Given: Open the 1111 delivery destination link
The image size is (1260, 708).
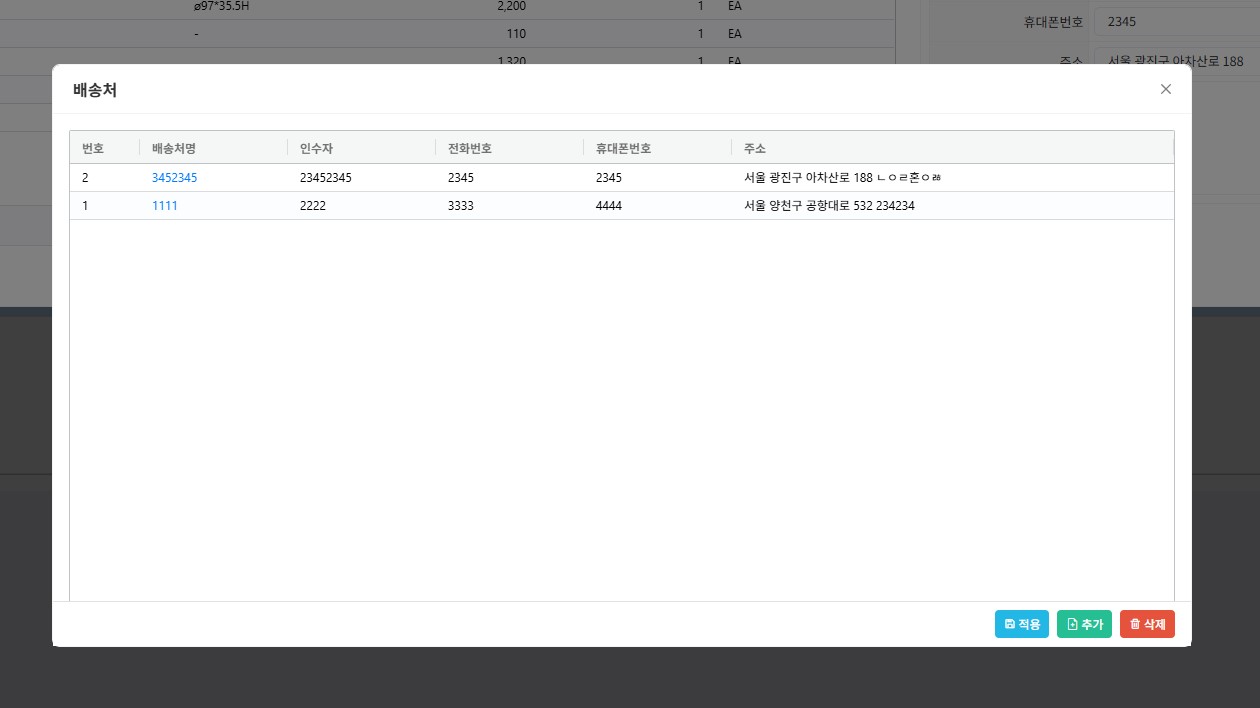Looking at the screenshot, I should tap(165, 206).
